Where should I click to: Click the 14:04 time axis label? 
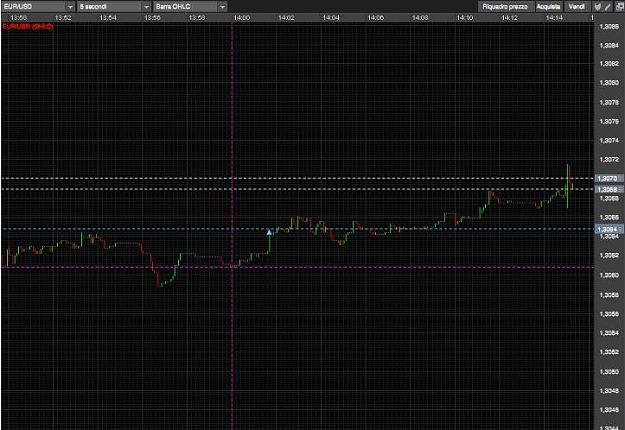(x=331, y=18)
